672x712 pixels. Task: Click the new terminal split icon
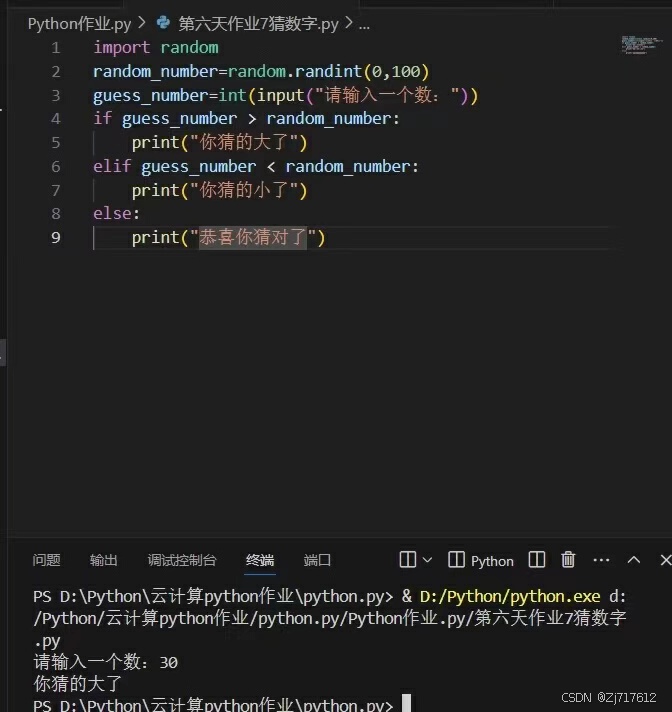click(x=408, y=559)
